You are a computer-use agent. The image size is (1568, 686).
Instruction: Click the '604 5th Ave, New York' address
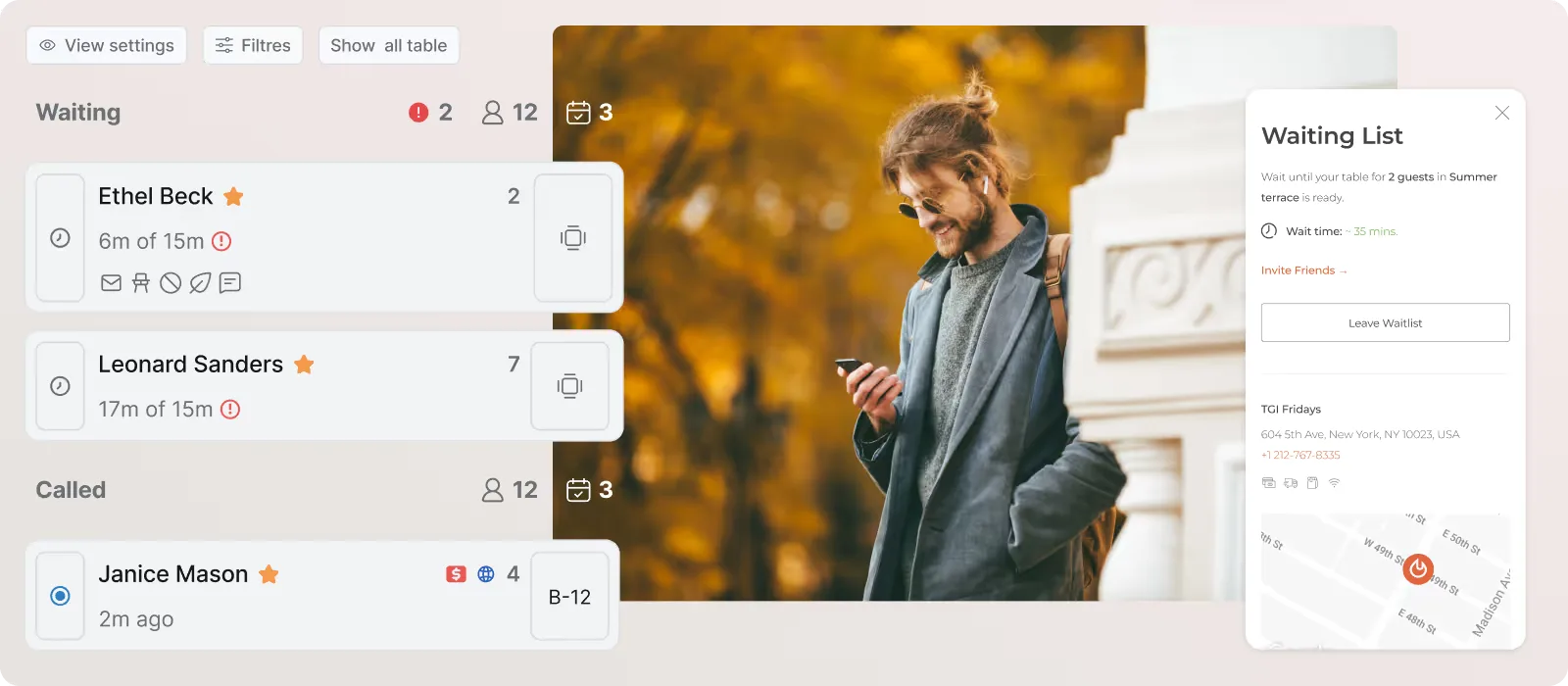pos(1360,434)
